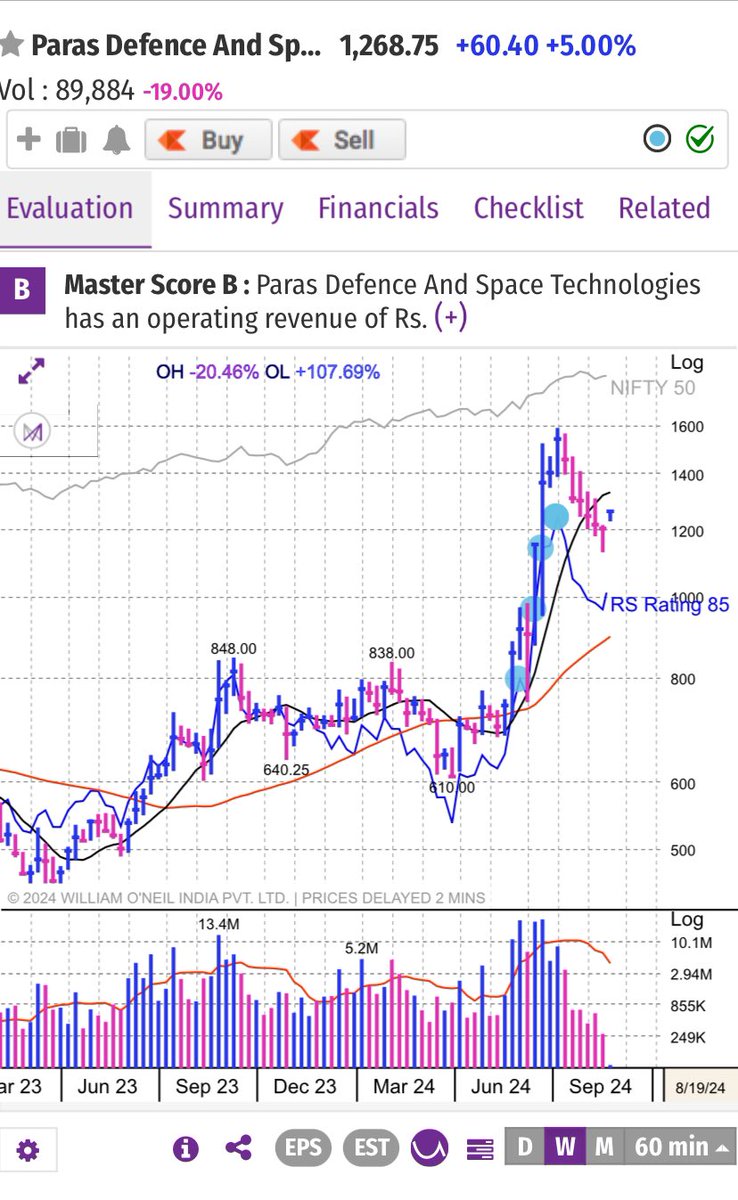The image size is (738, 1200).
Task: Open the Financials tab
Action: [378, 208]
